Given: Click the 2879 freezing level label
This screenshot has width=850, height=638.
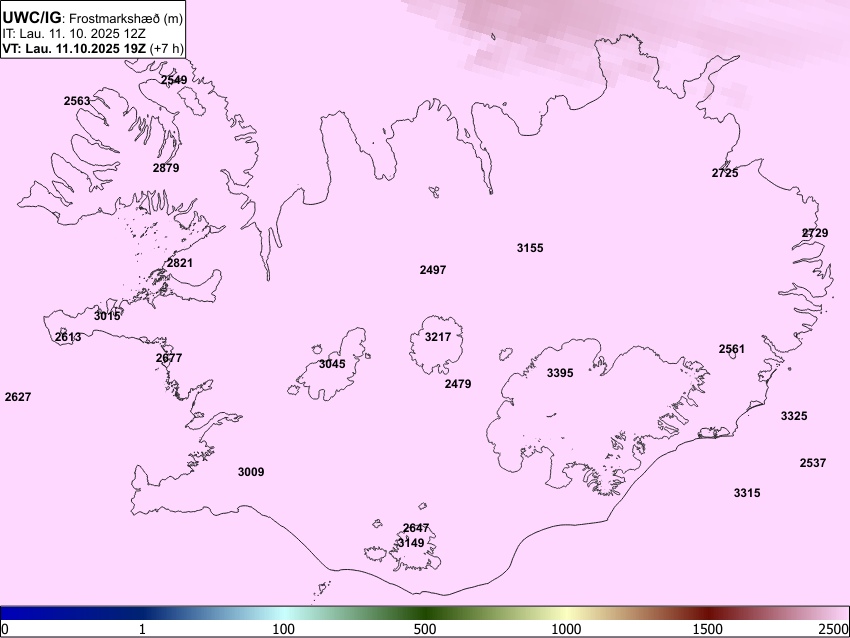Looking at the screenshot, I should click(166, 168).
